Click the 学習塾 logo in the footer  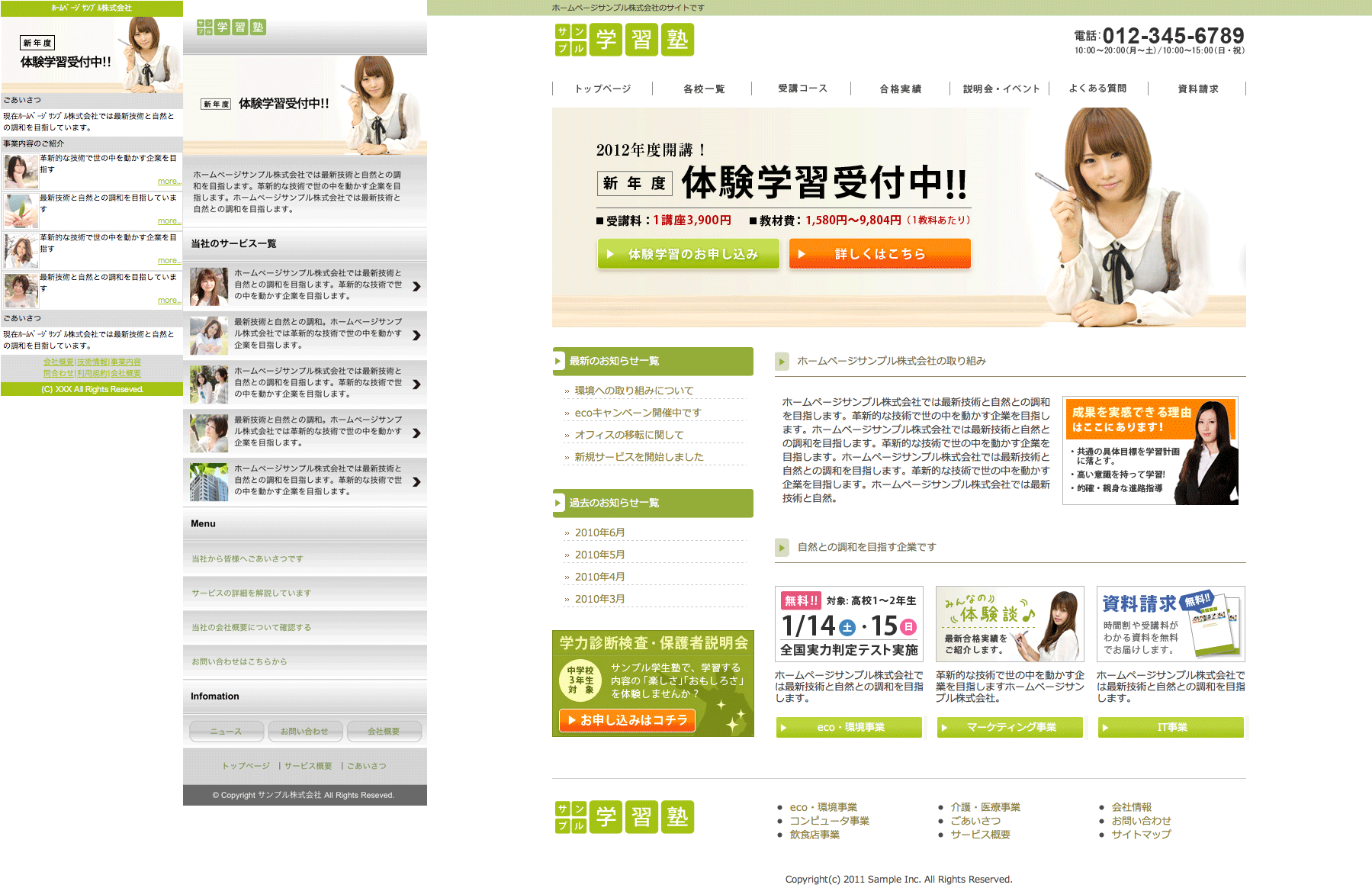tap(624, 817)
